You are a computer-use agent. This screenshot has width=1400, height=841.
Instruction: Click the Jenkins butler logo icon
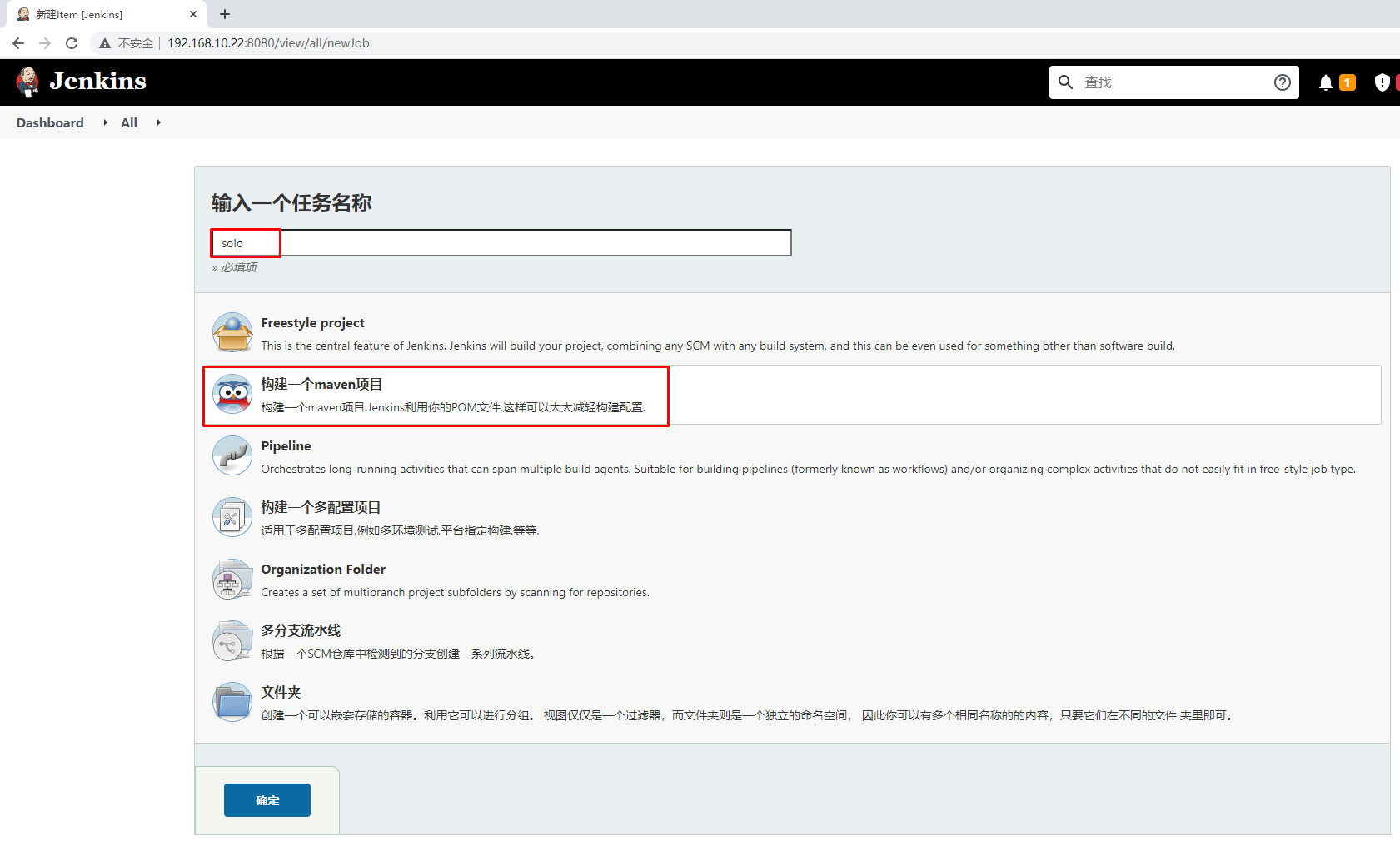click(28, 82)
